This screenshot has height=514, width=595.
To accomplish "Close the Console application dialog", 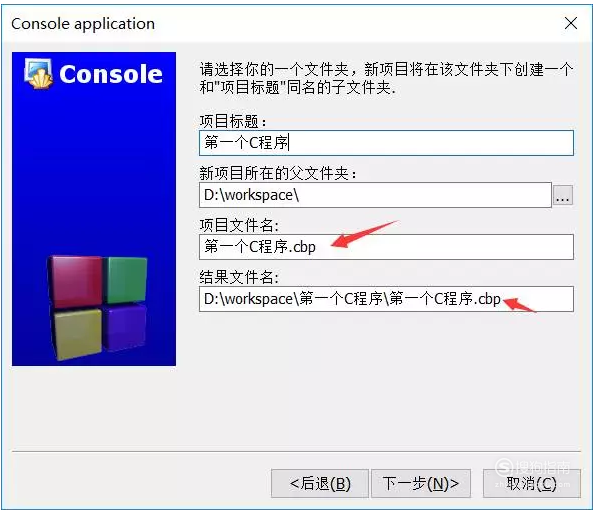I will tap(570, 24).
